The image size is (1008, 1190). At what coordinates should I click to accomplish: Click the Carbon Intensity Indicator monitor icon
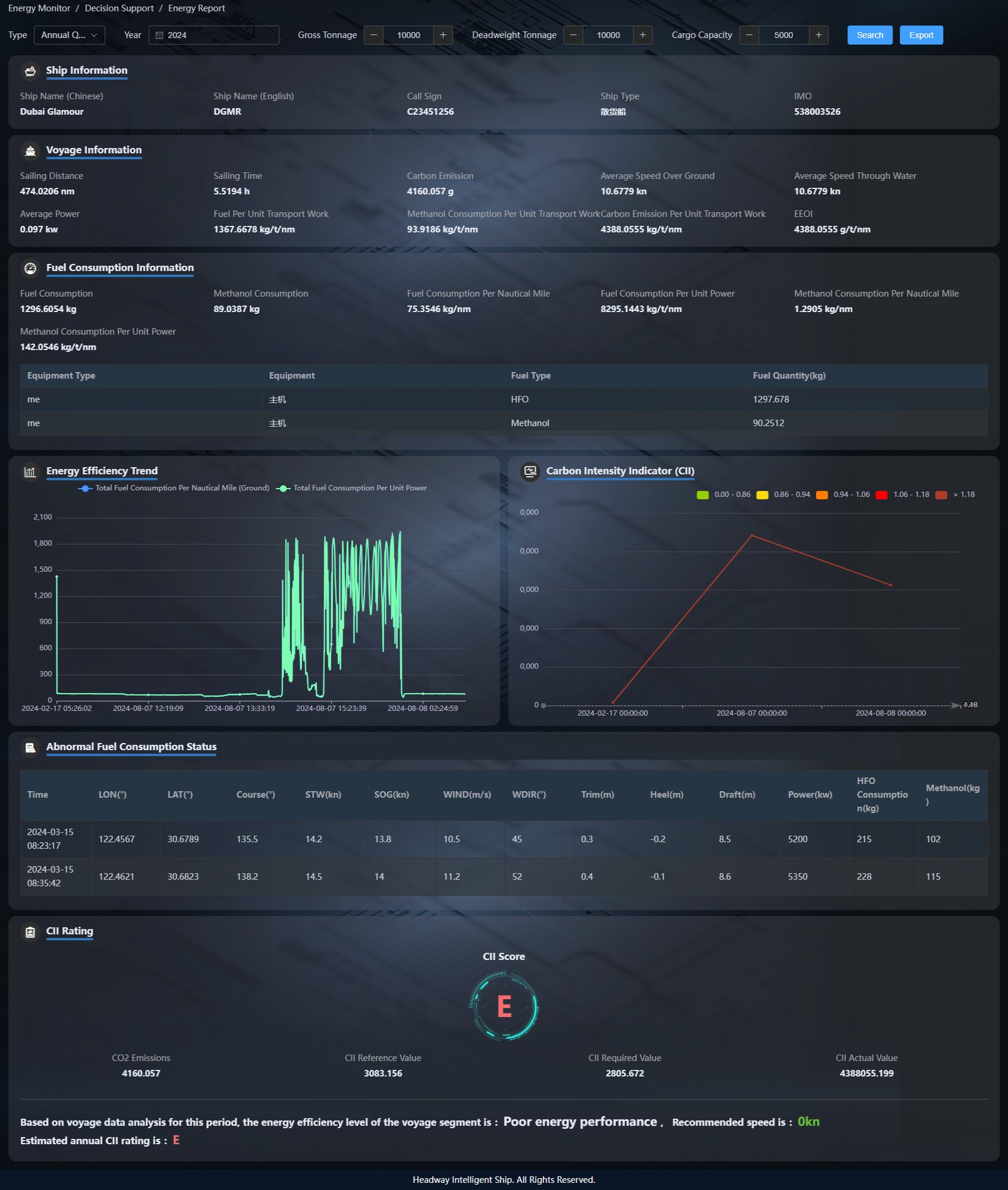coord(530,471)
